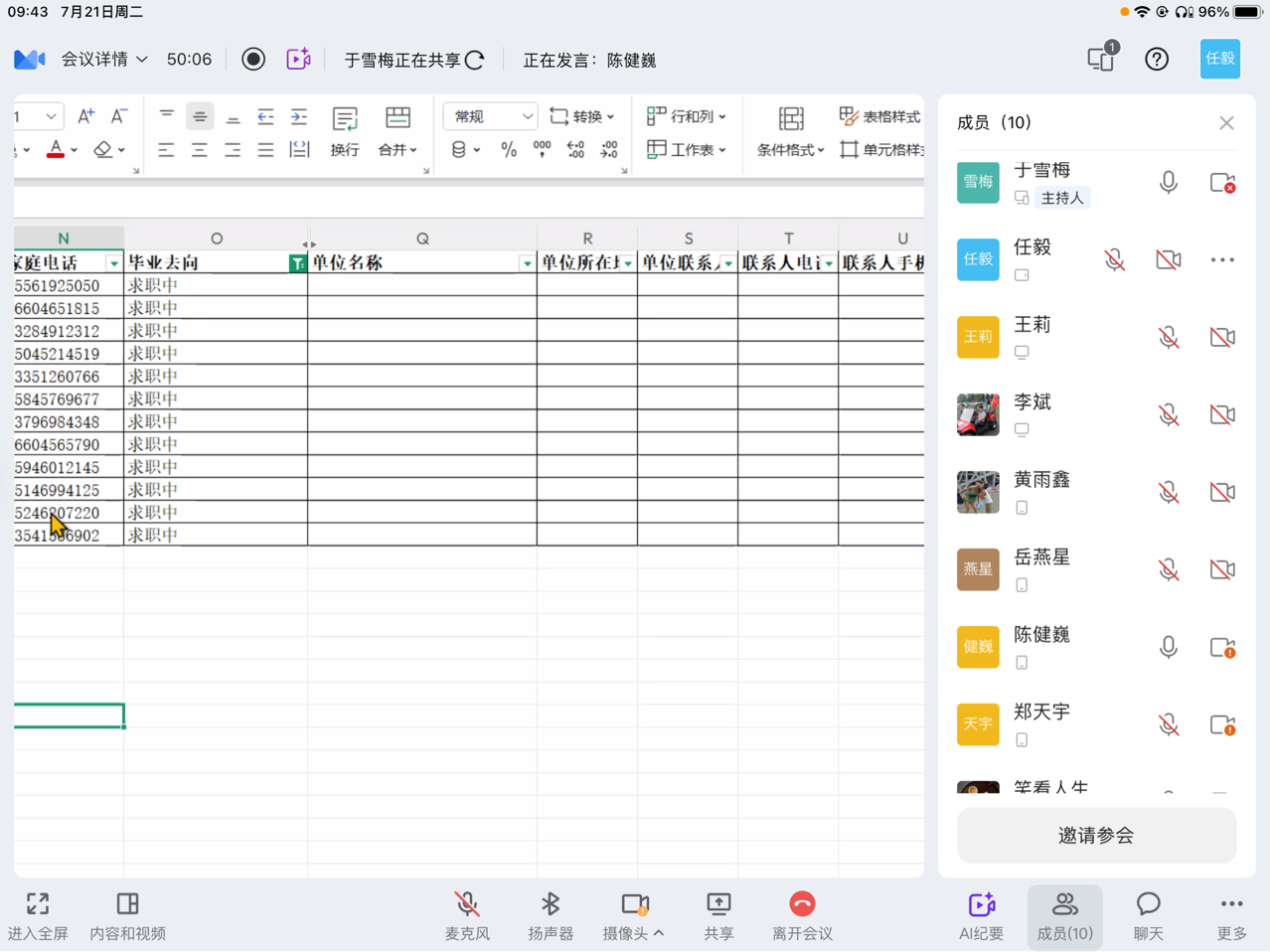Click the decrease indent icon

(265, 116)
